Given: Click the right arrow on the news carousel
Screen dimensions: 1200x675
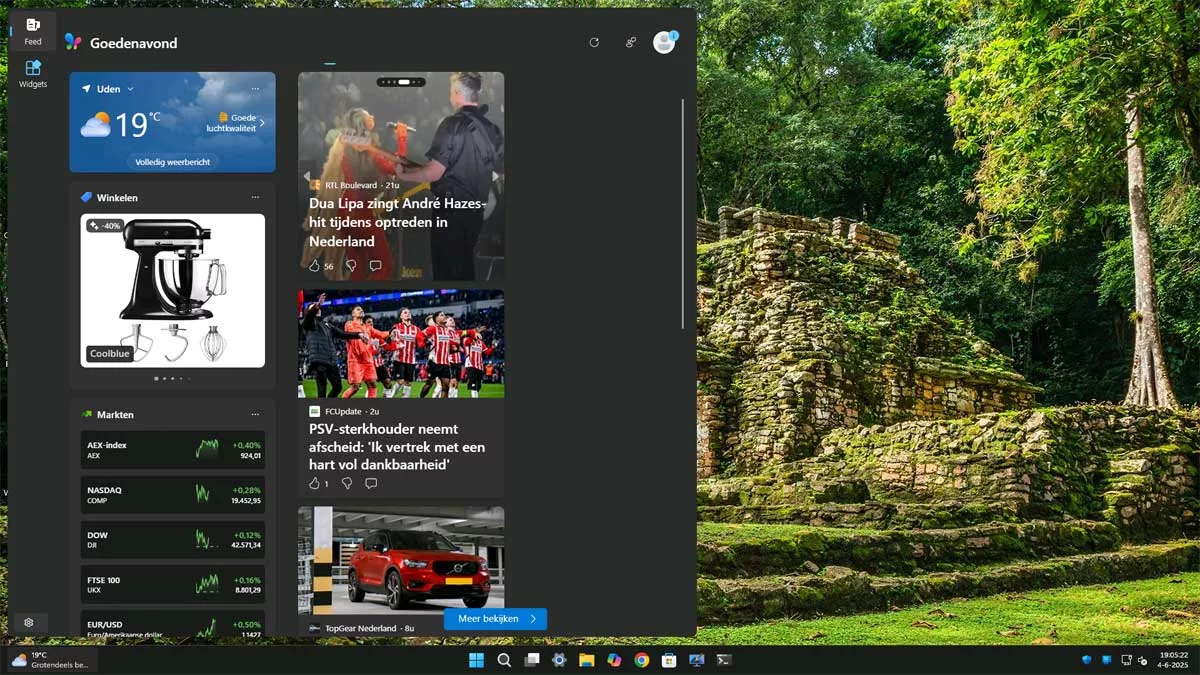Looking at the screenshot, I should pos(495,175).
